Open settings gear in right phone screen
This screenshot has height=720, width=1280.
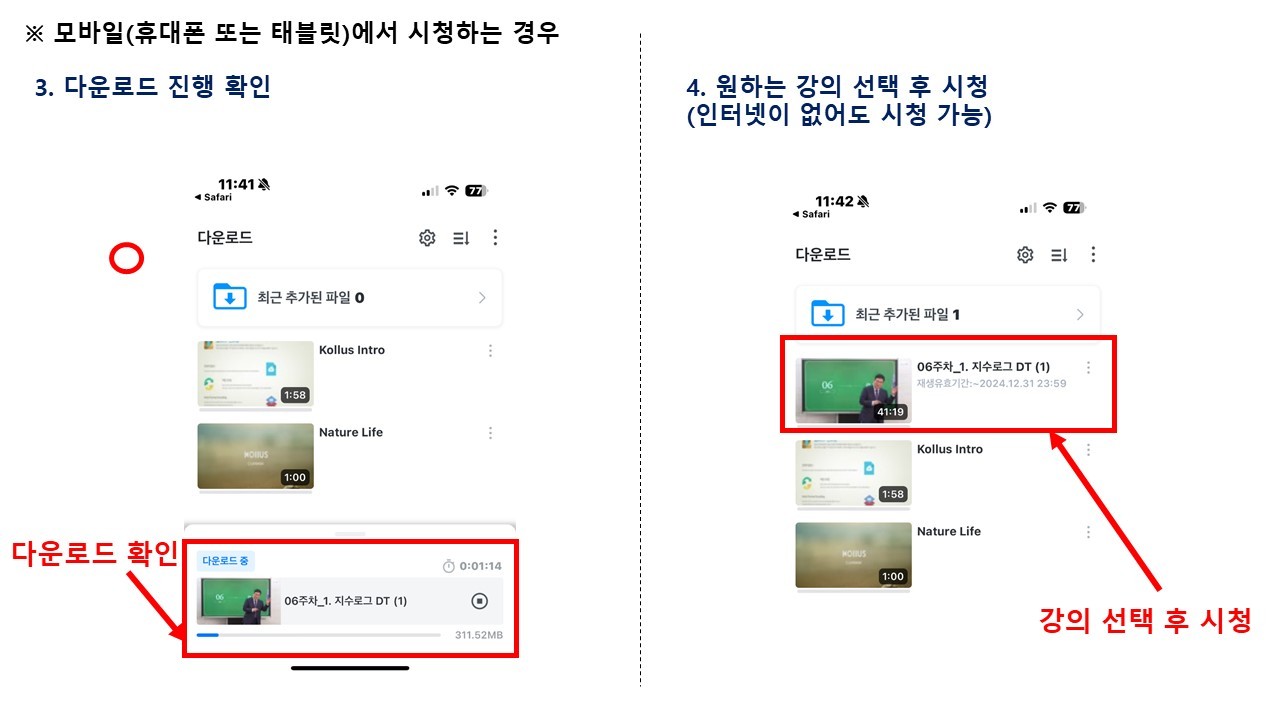1025,255
